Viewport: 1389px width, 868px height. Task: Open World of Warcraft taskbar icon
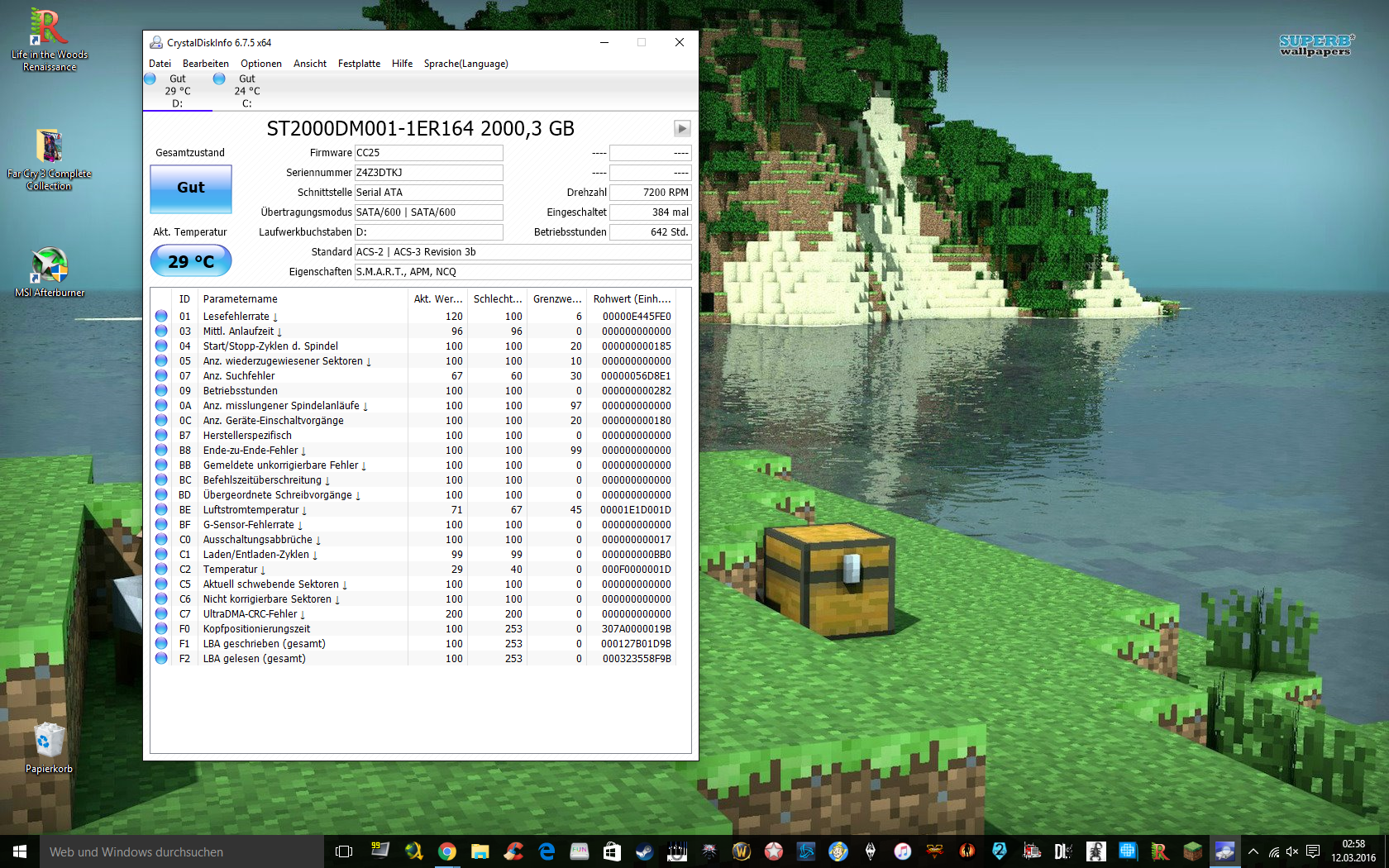[741, 851]
